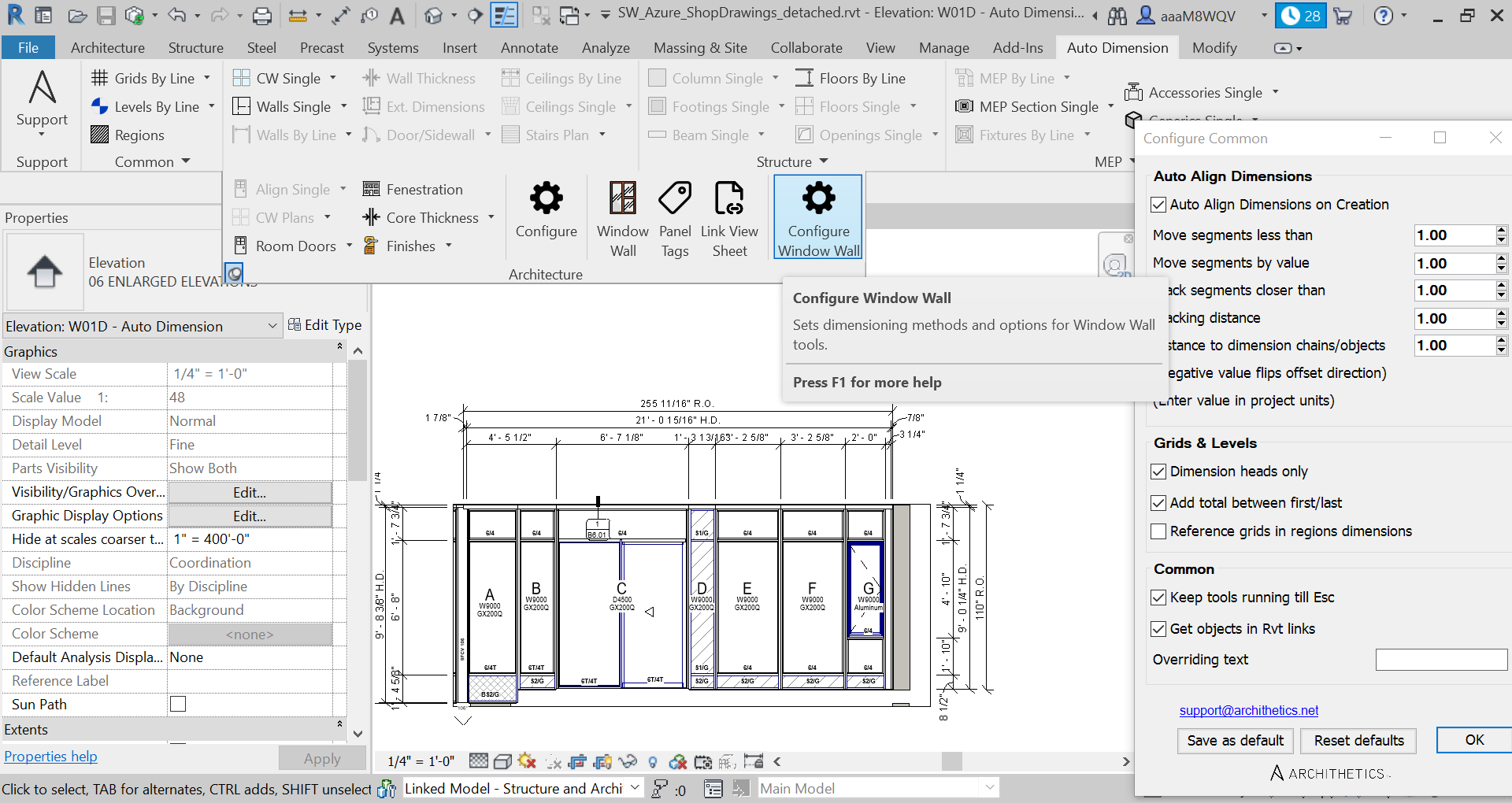Uncheck Auto Align Dimensions on Creation

point(1158,205)
